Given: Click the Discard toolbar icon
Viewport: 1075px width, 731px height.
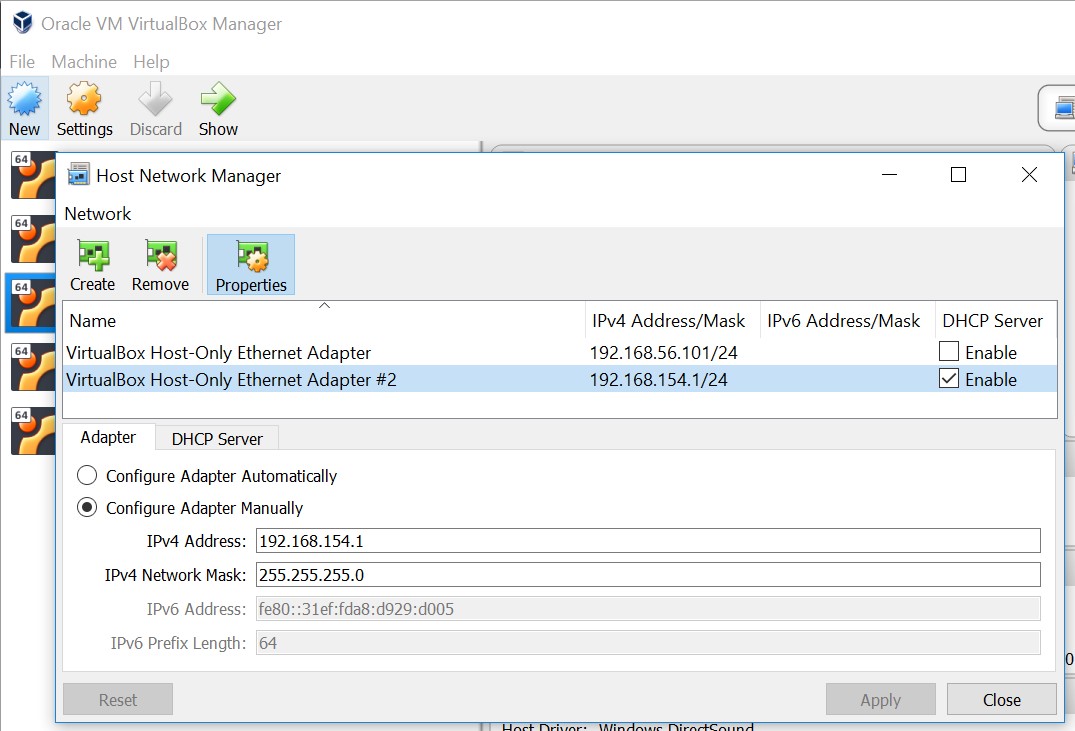Looking at the screenshot, I should click(156, 108).
